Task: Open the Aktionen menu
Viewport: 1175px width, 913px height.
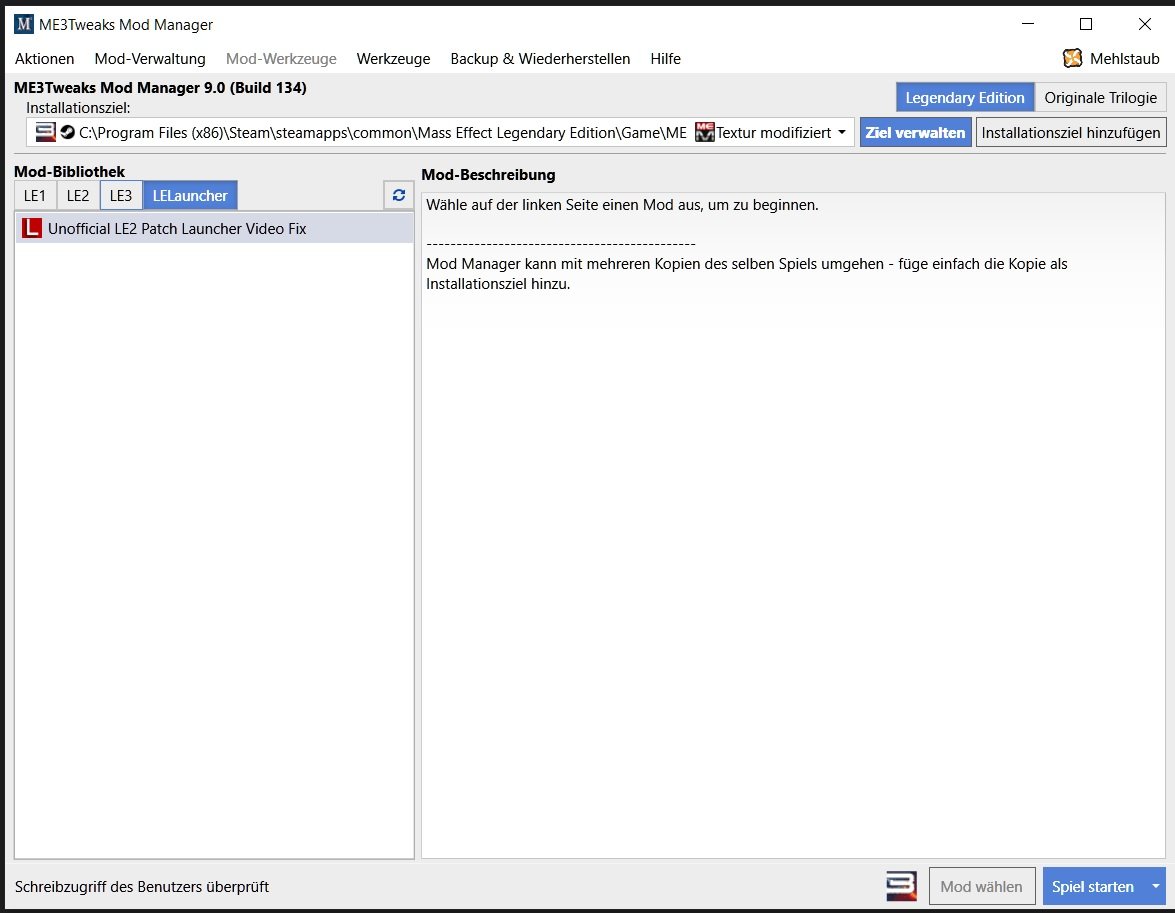Action: 44,58
